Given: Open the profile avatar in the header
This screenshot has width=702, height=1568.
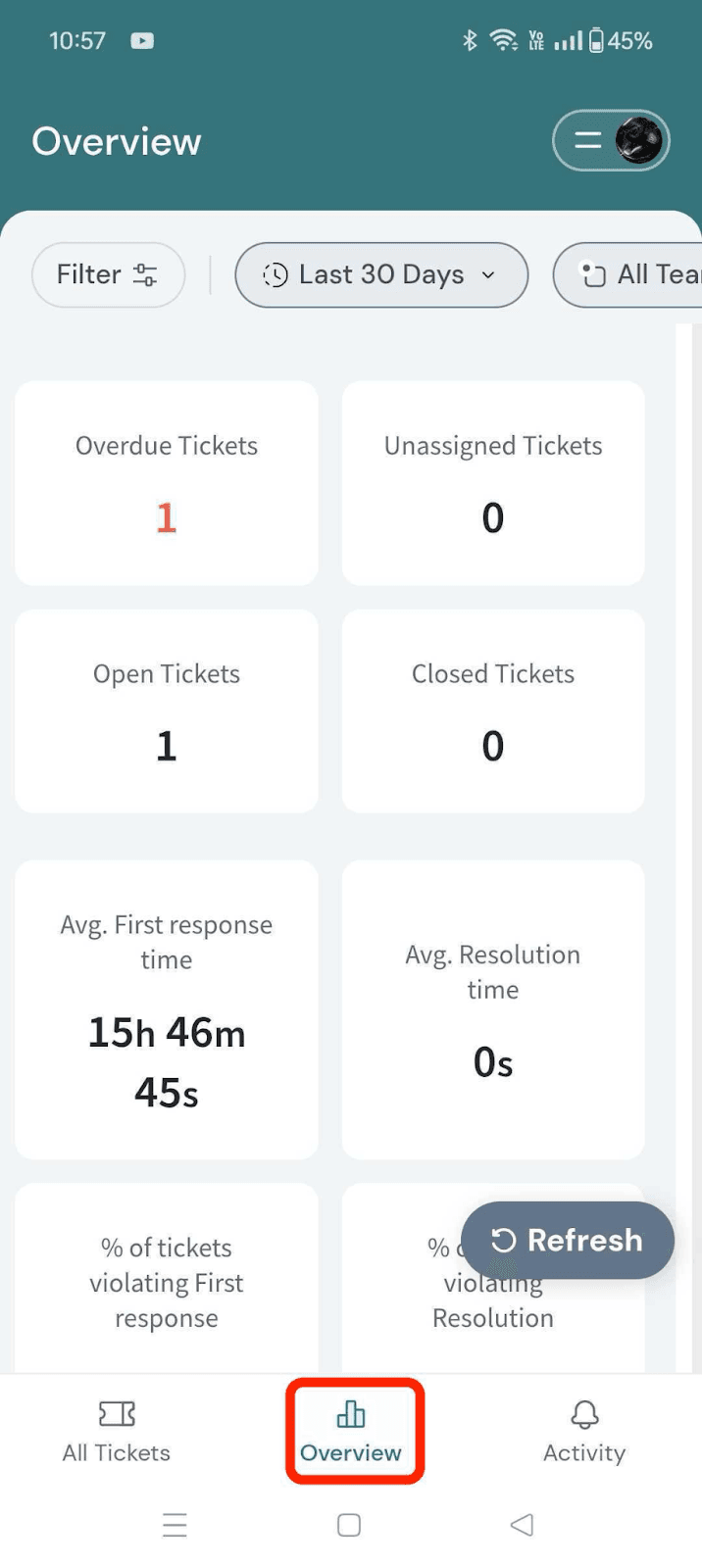Looking at the screenshot, I should click(x=638, y=140).
